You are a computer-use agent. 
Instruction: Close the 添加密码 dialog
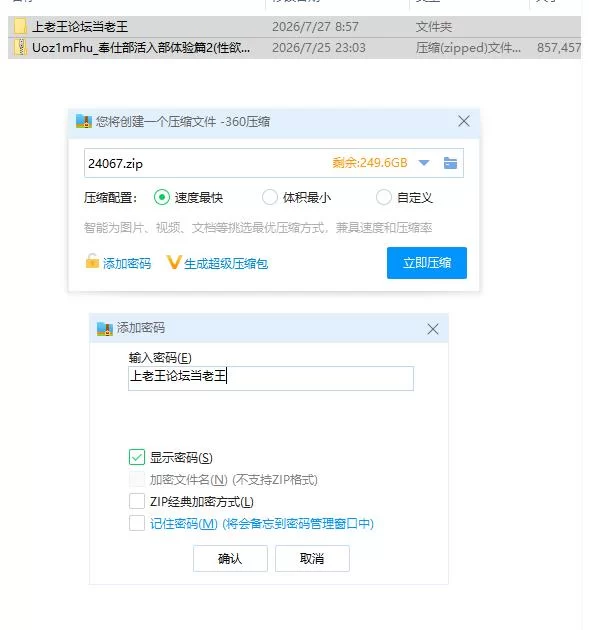[x=433, y=329]
